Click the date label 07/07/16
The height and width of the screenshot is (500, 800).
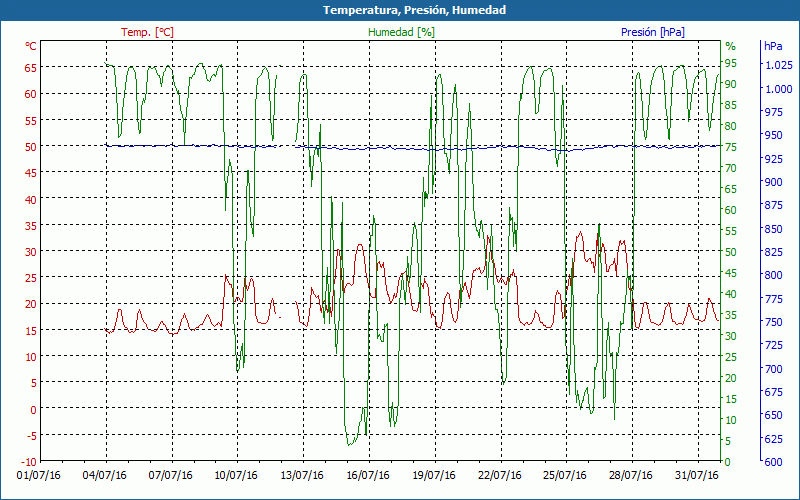pyautogui.click(x=170, y=475)
